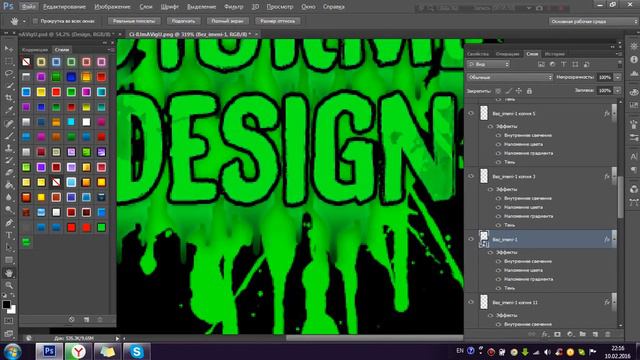
Task: Click the Opacity value field 100%
Action: pyautogui.click(x=605, y=77)
